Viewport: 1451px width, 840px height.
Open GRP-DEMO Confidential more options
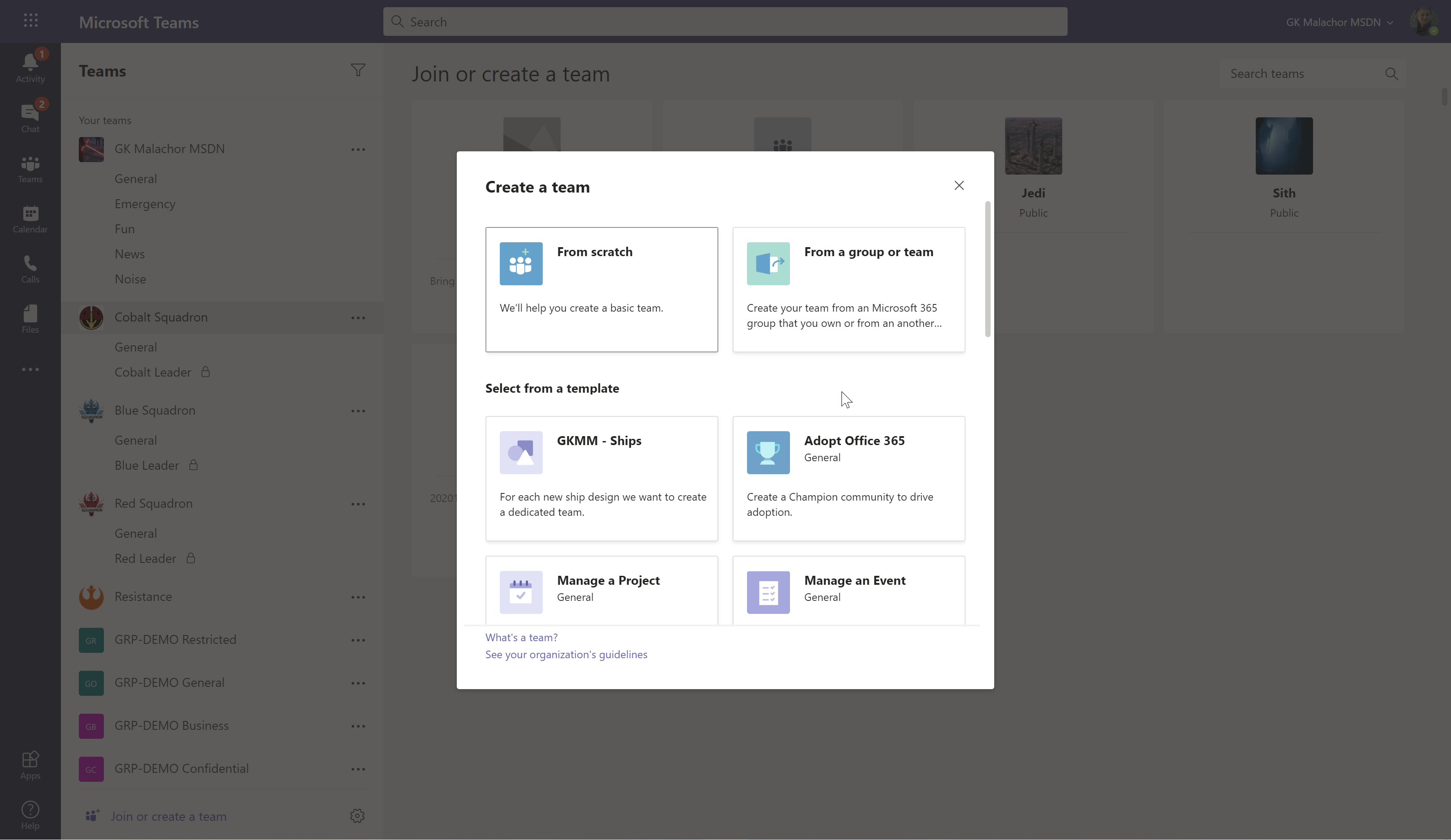coord(357,769)
